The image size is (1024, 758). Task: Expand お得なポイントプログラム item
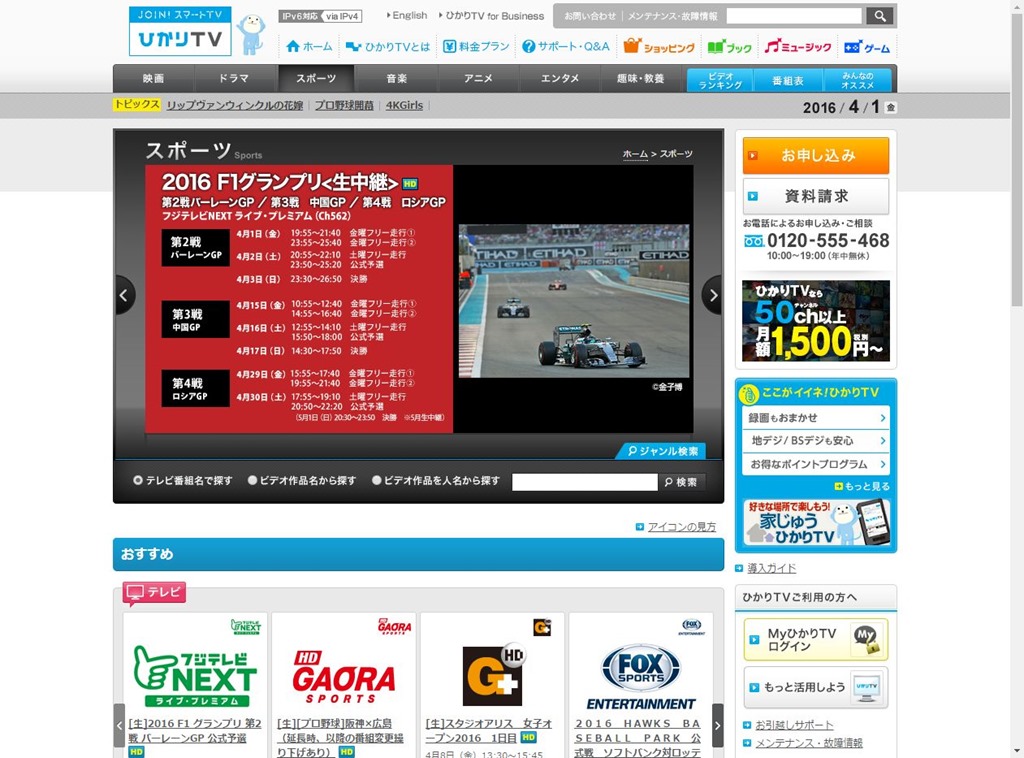click(816, 464)
